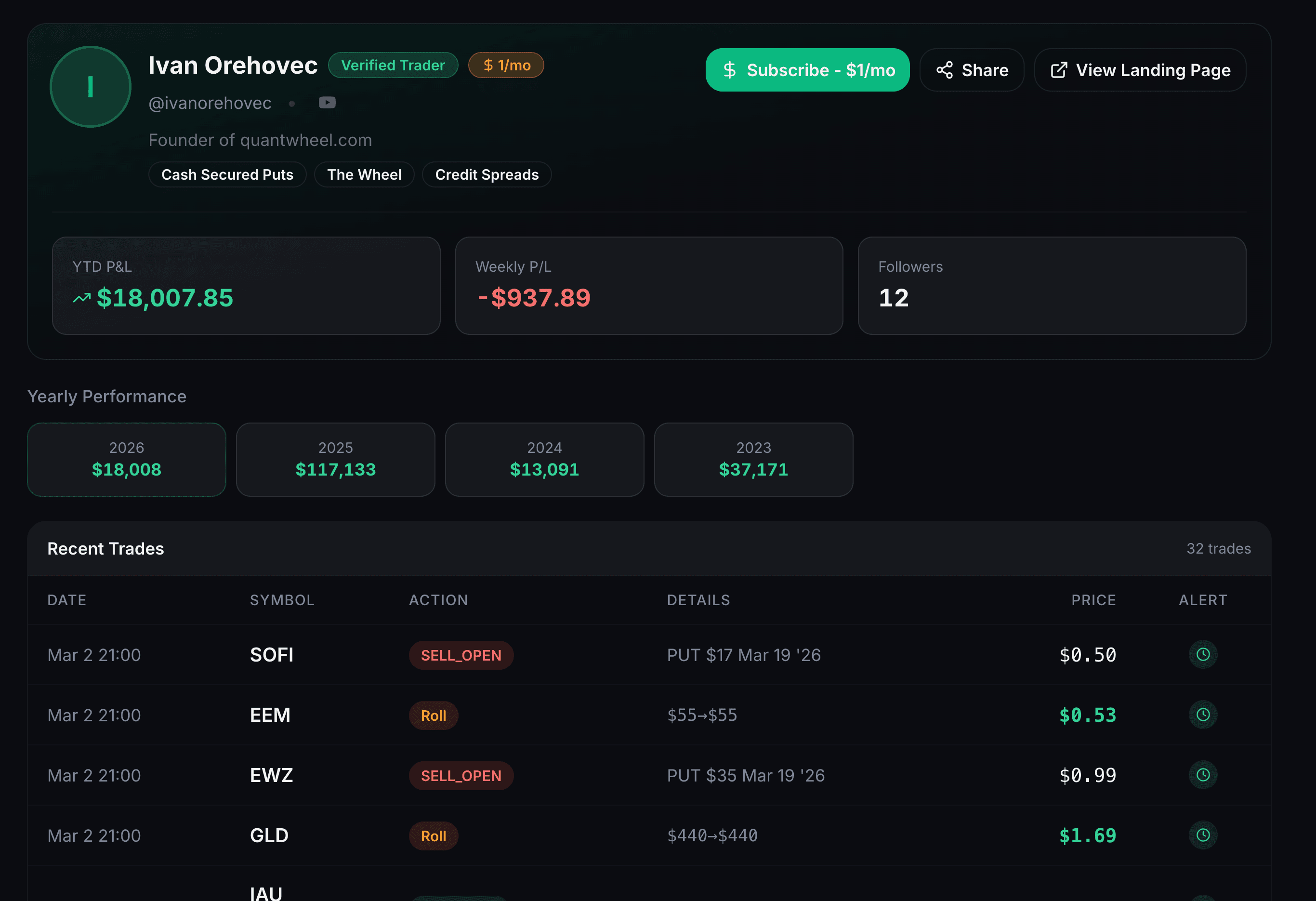The width and height of the screenshot is (1316, 901).
Task: Click the GLD trade alert clock icon
Action: (x=1203, y=835)
